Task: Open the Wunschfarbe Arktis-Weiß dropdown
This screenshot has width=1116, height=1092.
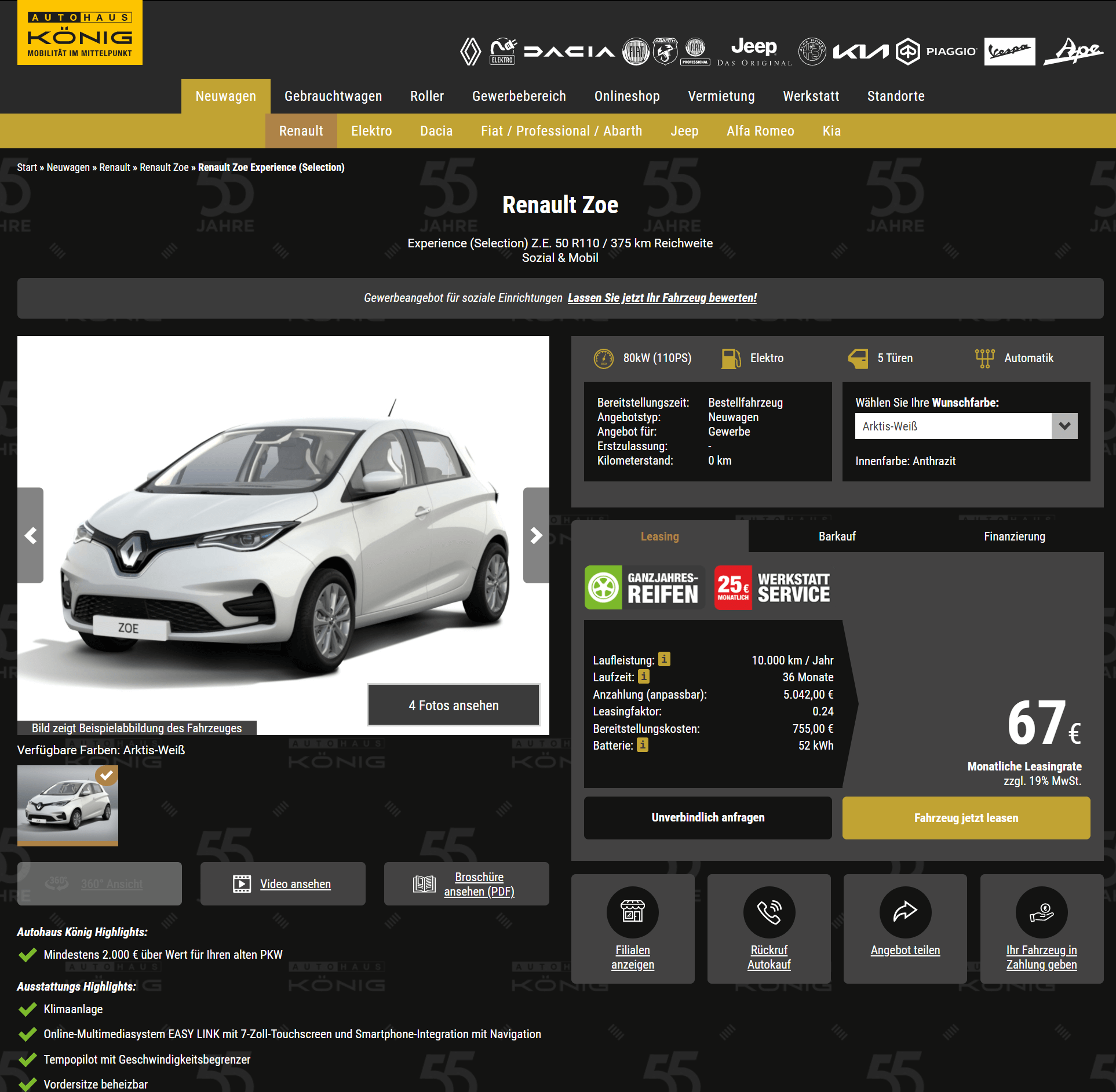Action: [966, 426]
